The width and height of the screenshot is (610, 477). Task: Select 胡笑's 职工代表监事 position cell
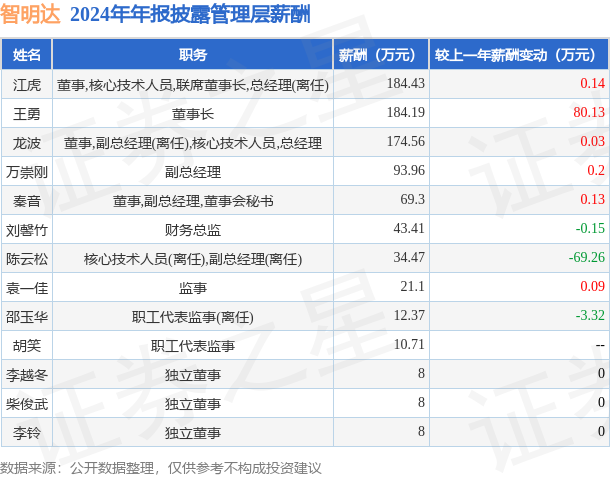click(193, 346)
